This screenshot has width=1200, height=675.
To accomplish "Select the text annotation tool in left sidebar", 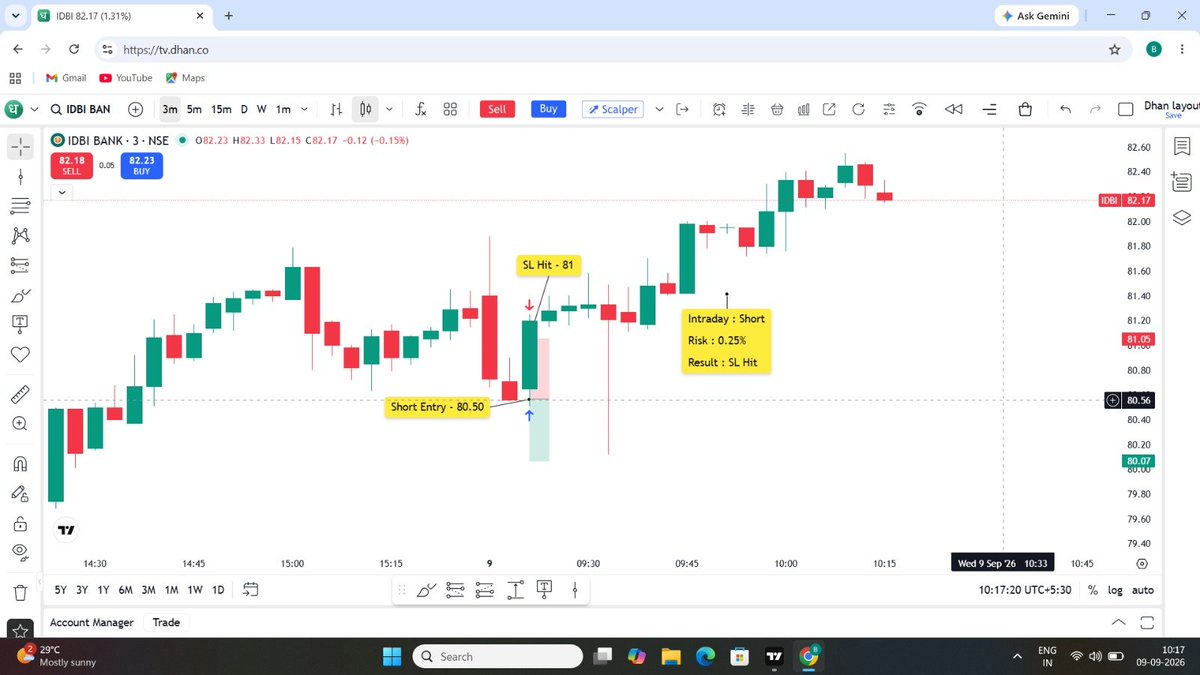I will tap(20, 324).
